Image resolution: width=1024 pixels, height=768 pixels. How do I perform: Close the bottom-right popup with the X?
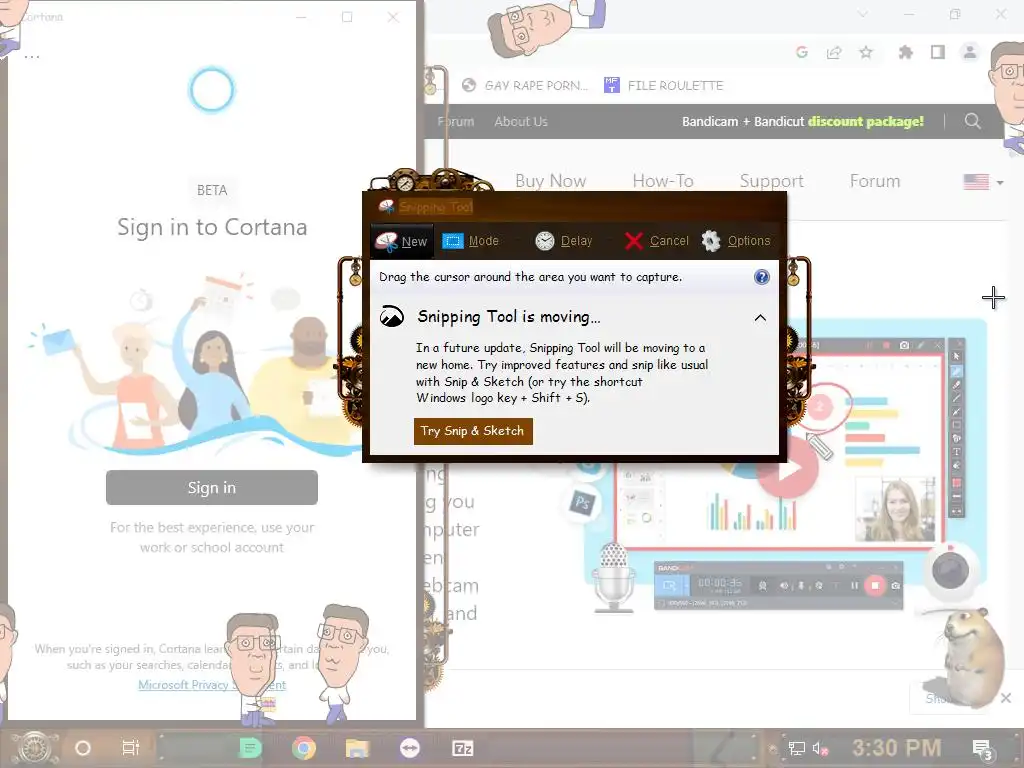click(x=1006, y=698)
